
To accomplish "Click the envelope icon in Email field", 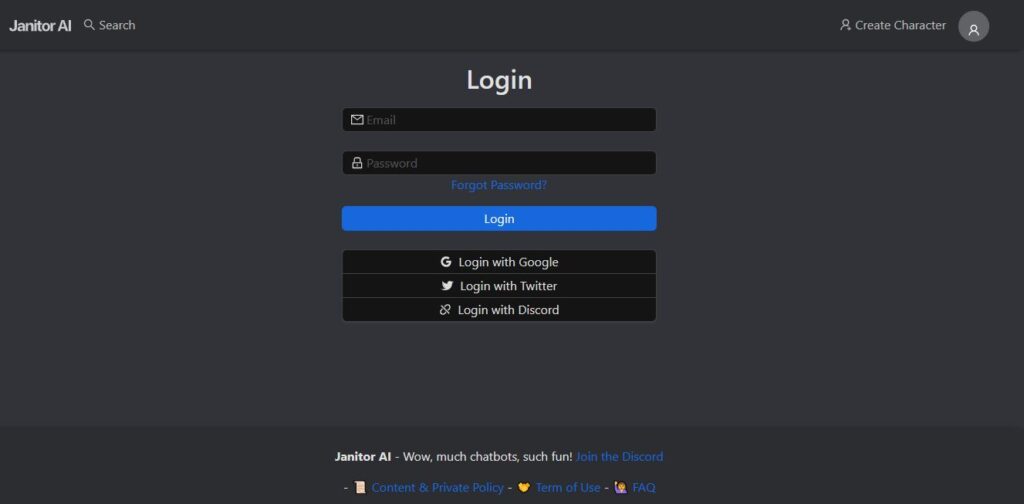I will coord(357,119).
